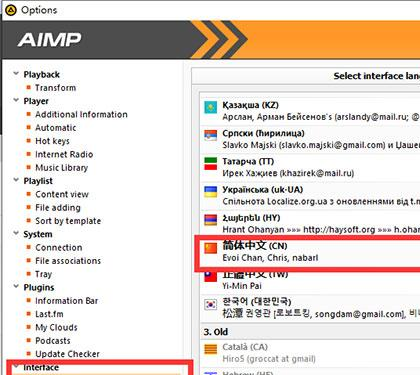Click the '3. Old' group header
The width and height of the screenshot is (420, 375).
click(216, 332)
